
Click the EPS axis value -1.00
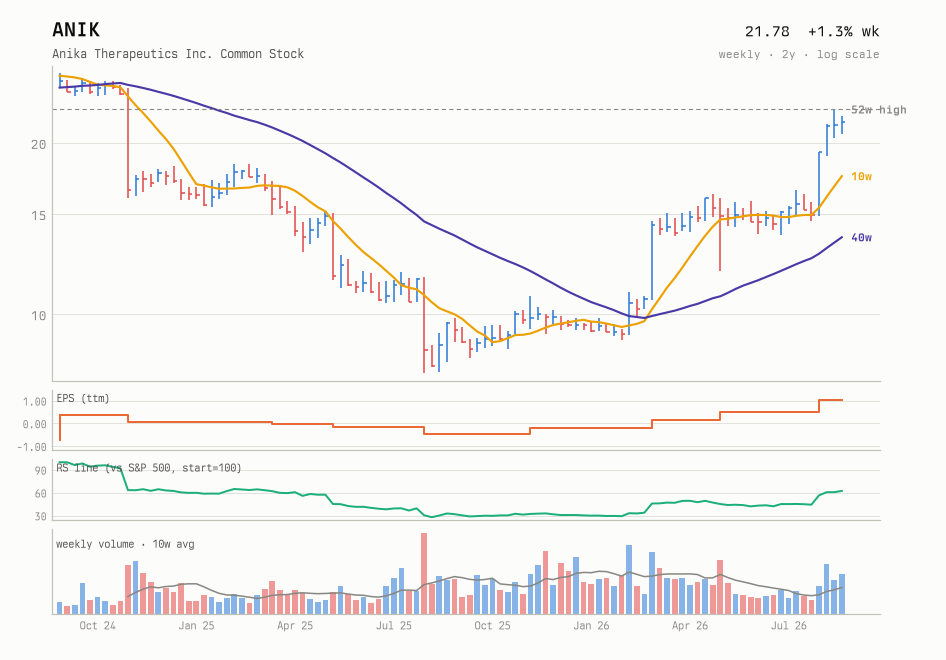click(x=32, y=447)
